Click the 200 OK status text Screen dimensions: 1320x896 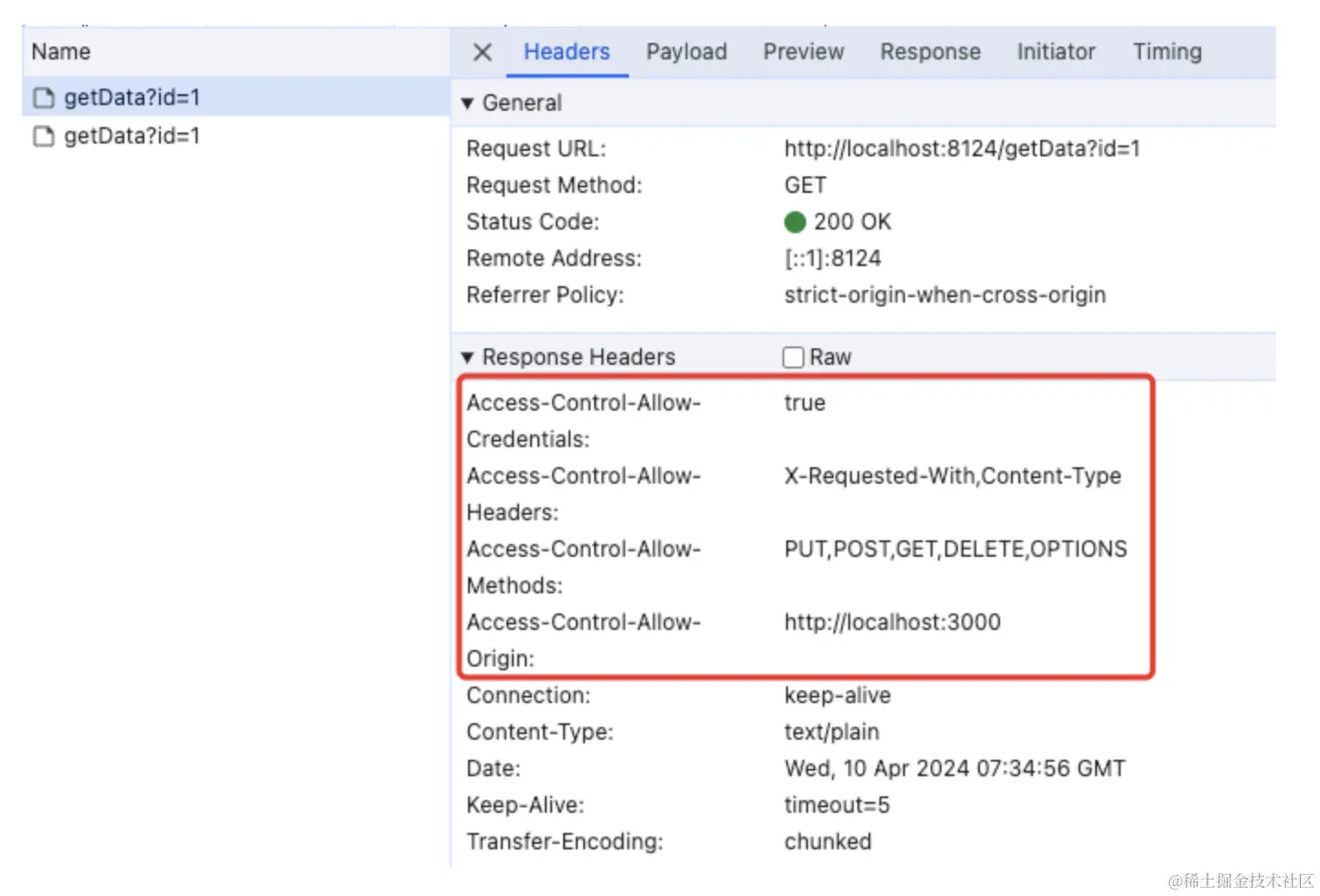click(x=852, y=222)
